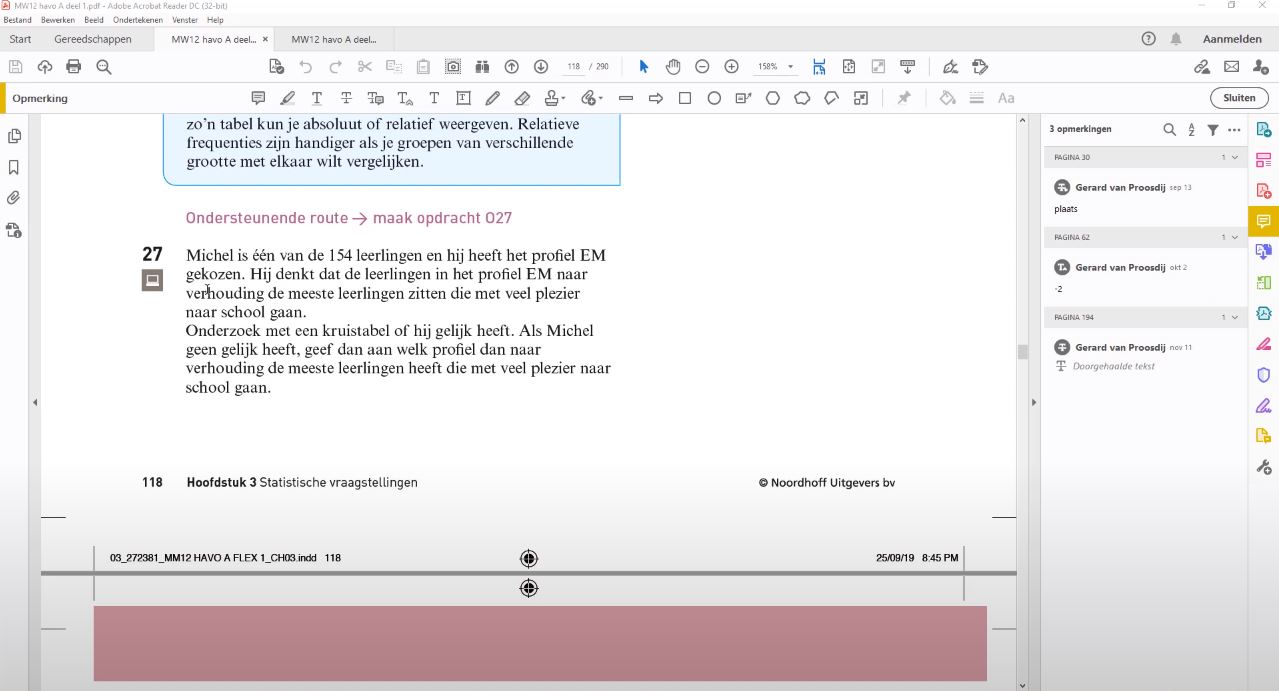Take a snapshot with camera tool
Image resolution: width=1279 pixels, height=691 pixels.
453,67
